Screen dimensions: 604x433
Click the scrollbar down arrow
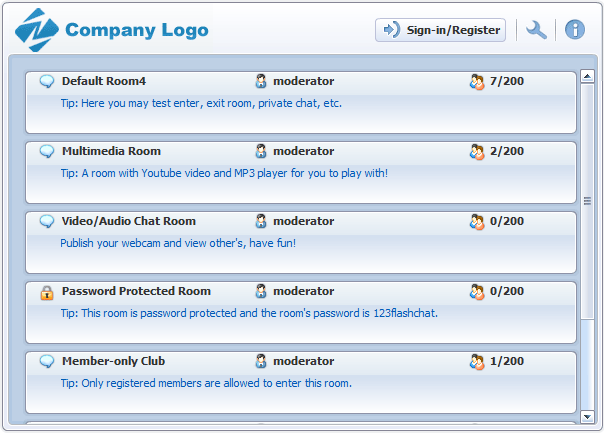pyautogui.click(x=587, y=415)
